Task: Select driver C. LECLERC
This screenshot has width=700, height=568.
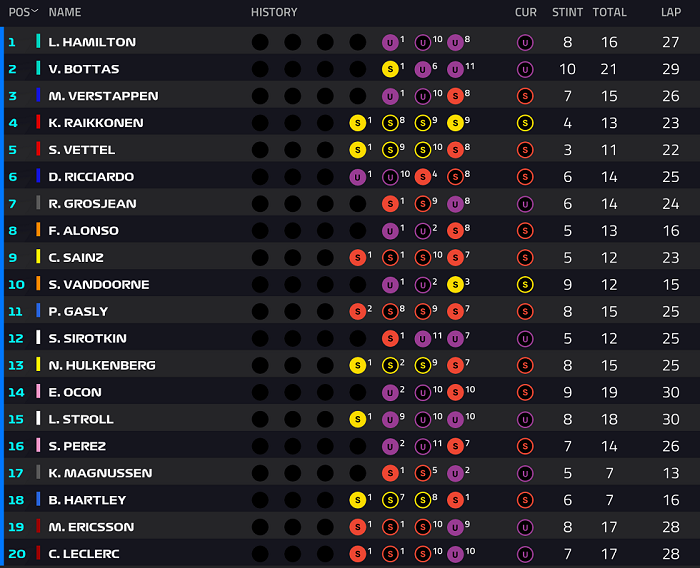Action: tap(84, 554)
